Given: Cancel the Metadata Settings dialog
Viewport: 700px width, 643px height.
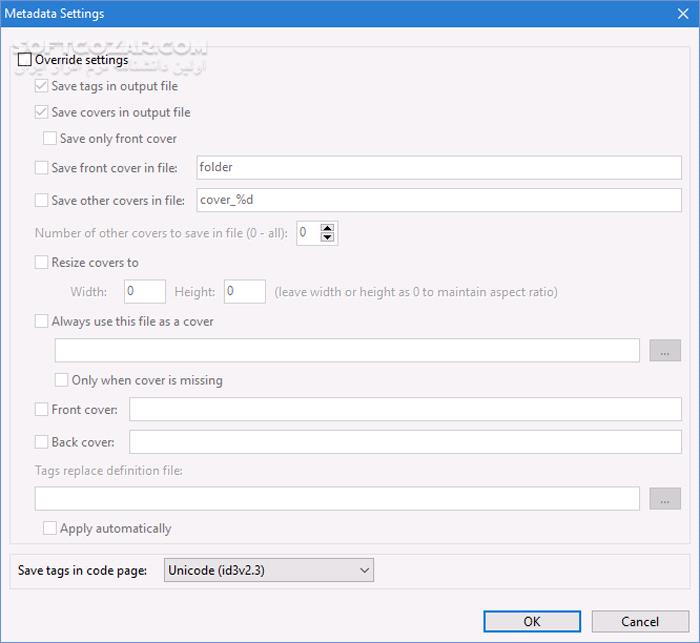Looking at the screenshot, I should tap(640, 621).
